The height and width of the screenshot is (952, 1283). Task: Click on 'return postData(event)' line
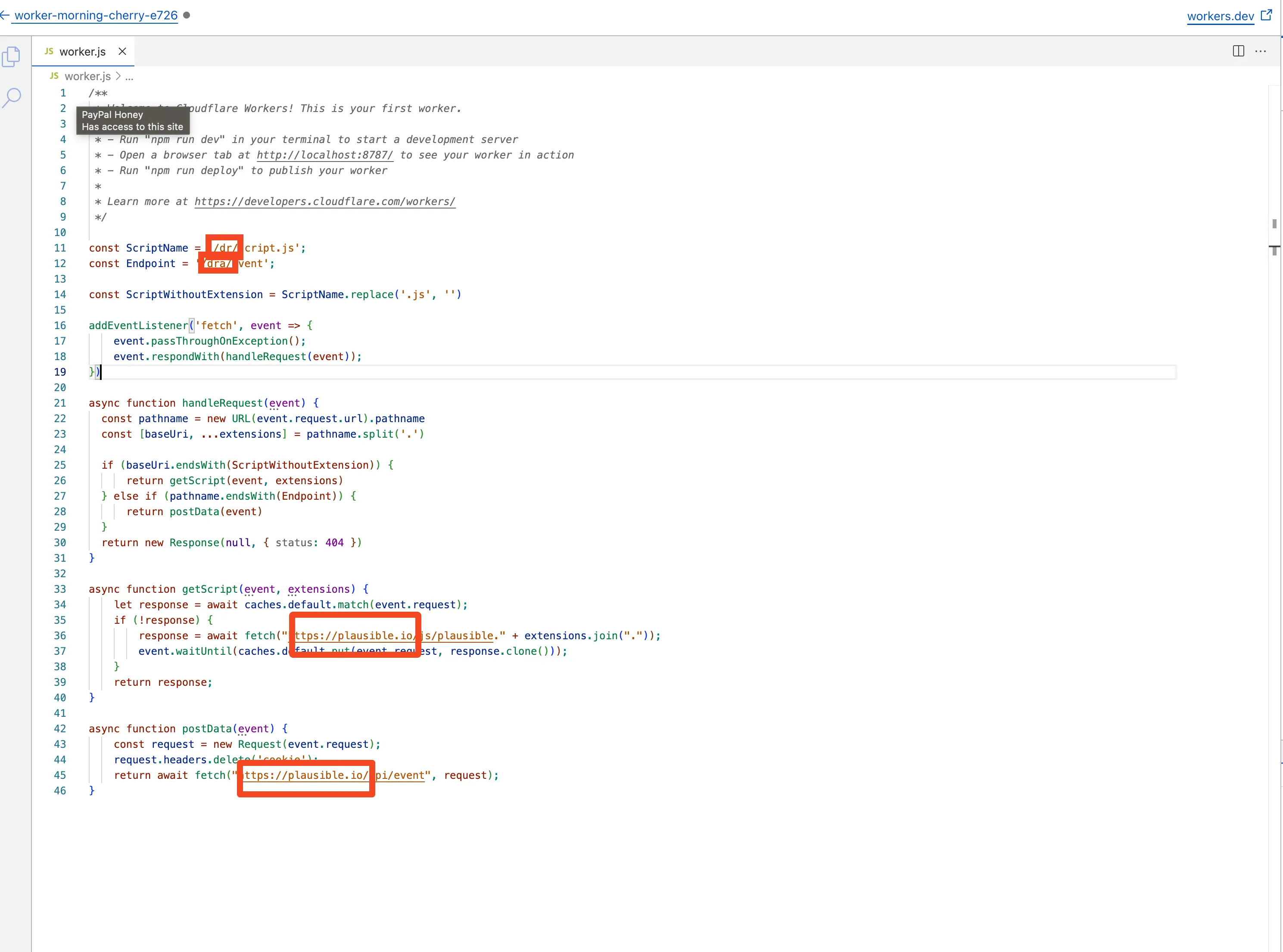click(x=194, y=512)
